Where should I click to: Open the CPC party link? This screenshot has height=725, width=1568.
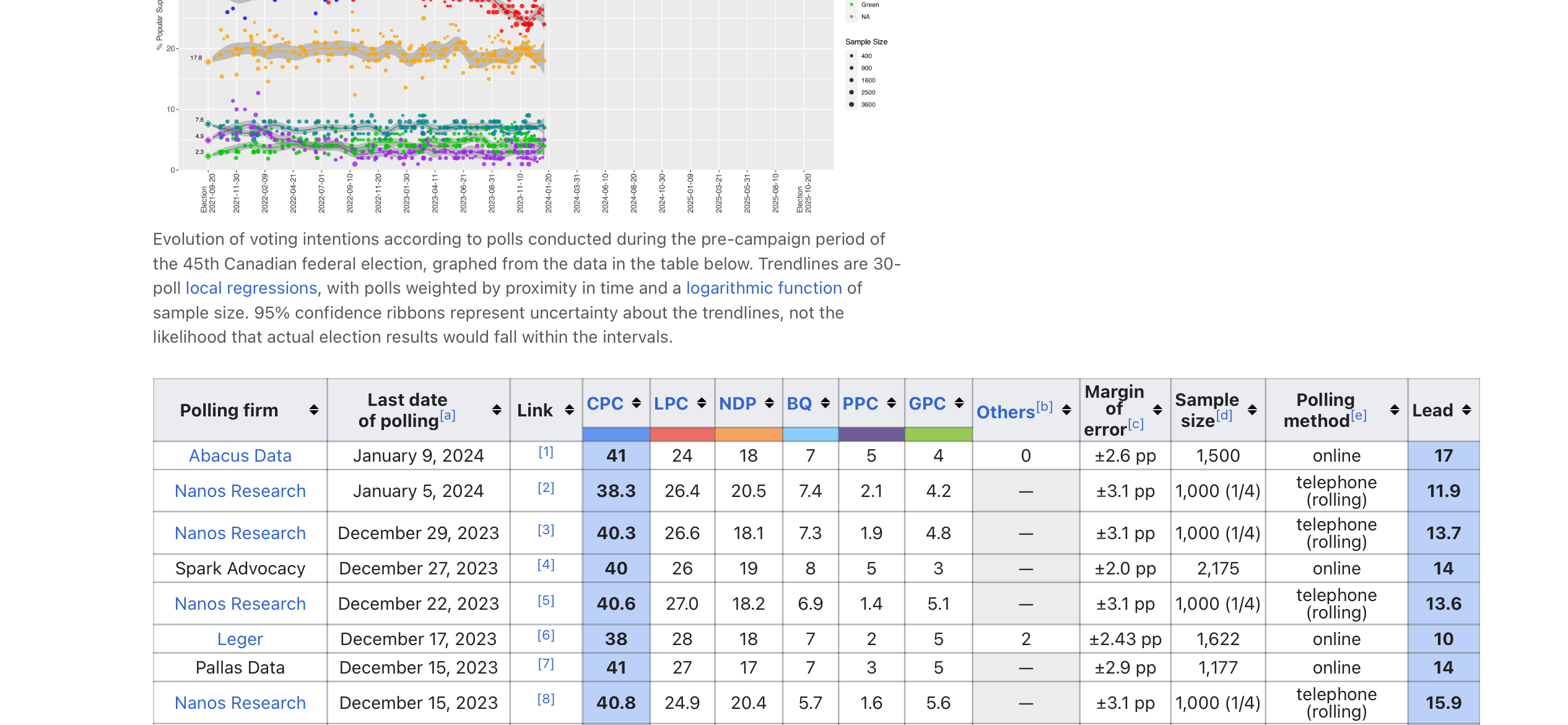point(605,403)
